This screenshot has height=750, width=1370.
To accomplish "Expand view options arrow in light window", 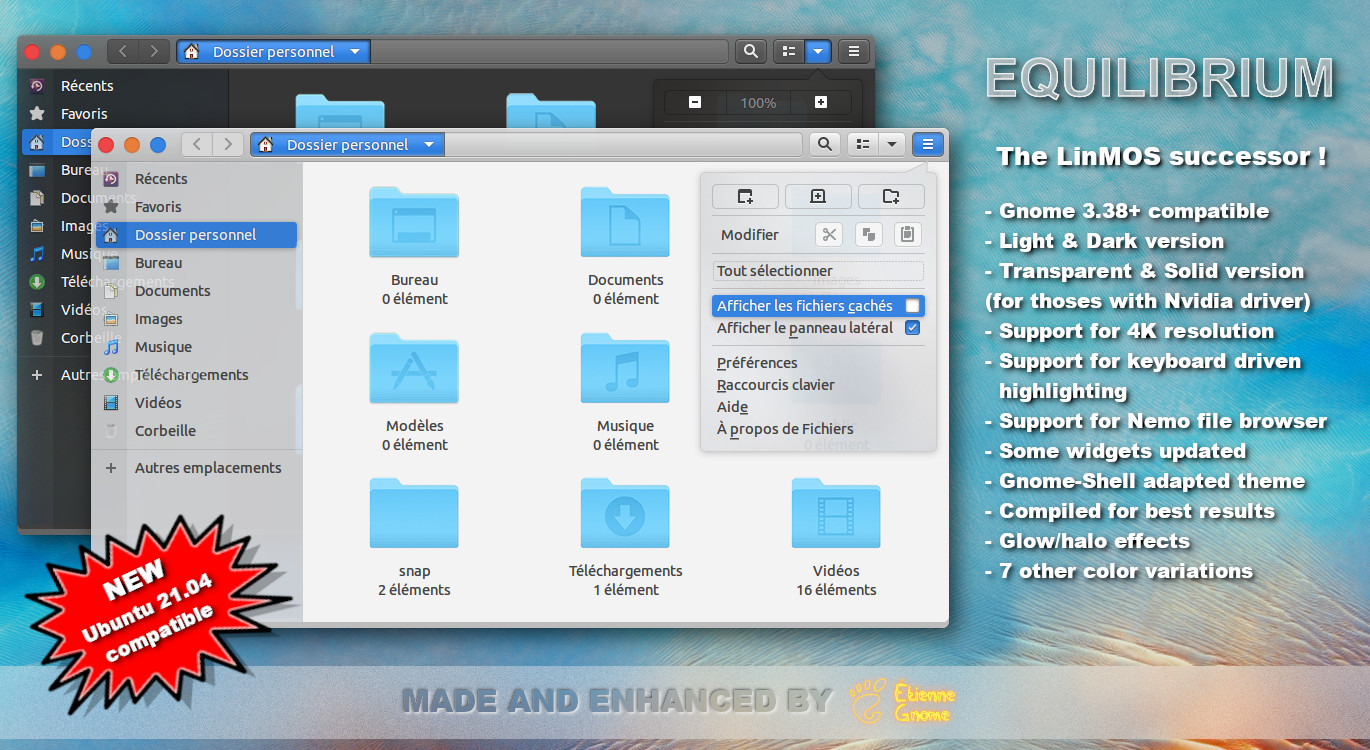I will [x=891, y=145].
